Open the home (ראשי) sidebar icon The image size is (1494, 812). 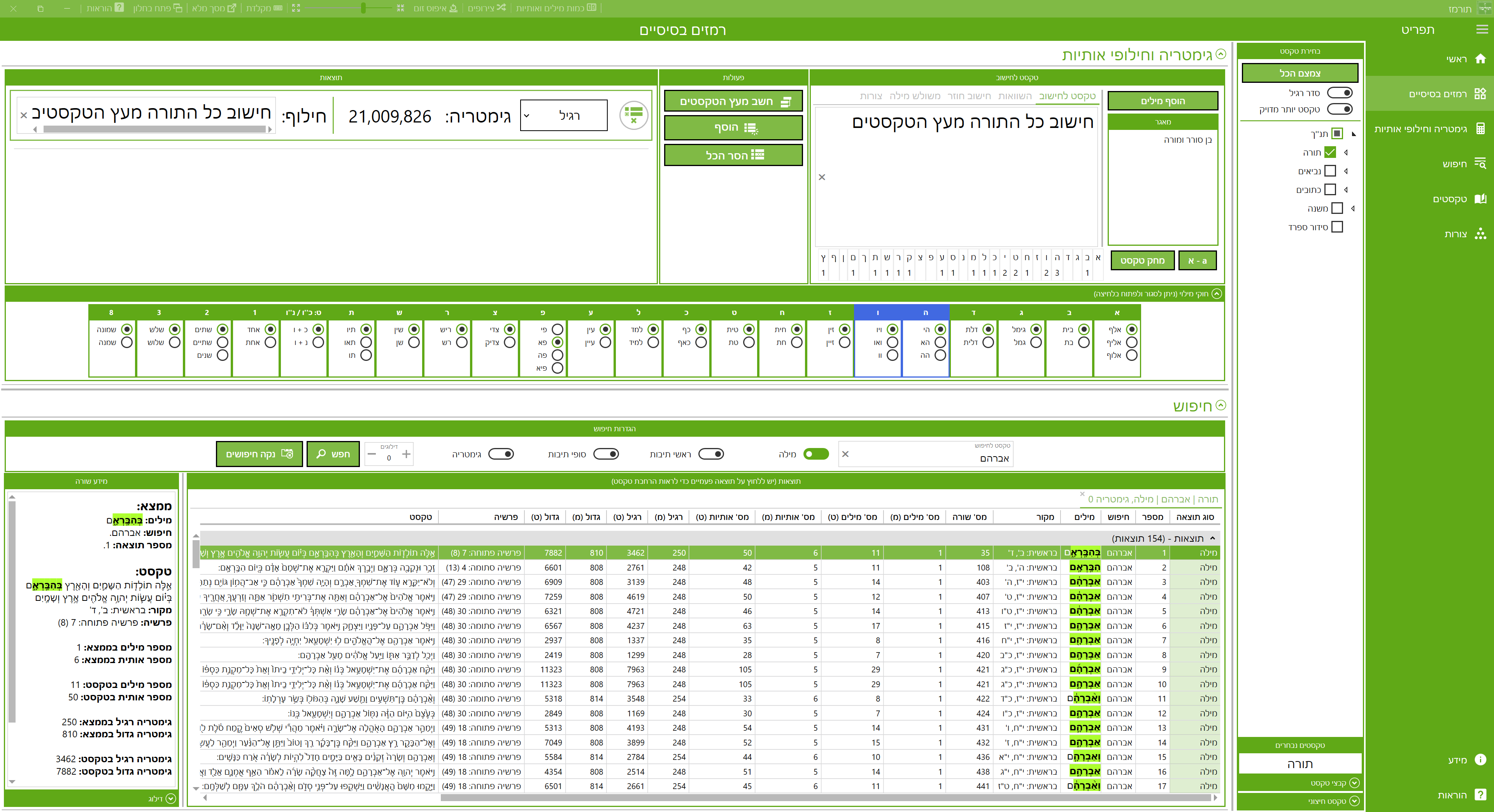coord(1480,59)
